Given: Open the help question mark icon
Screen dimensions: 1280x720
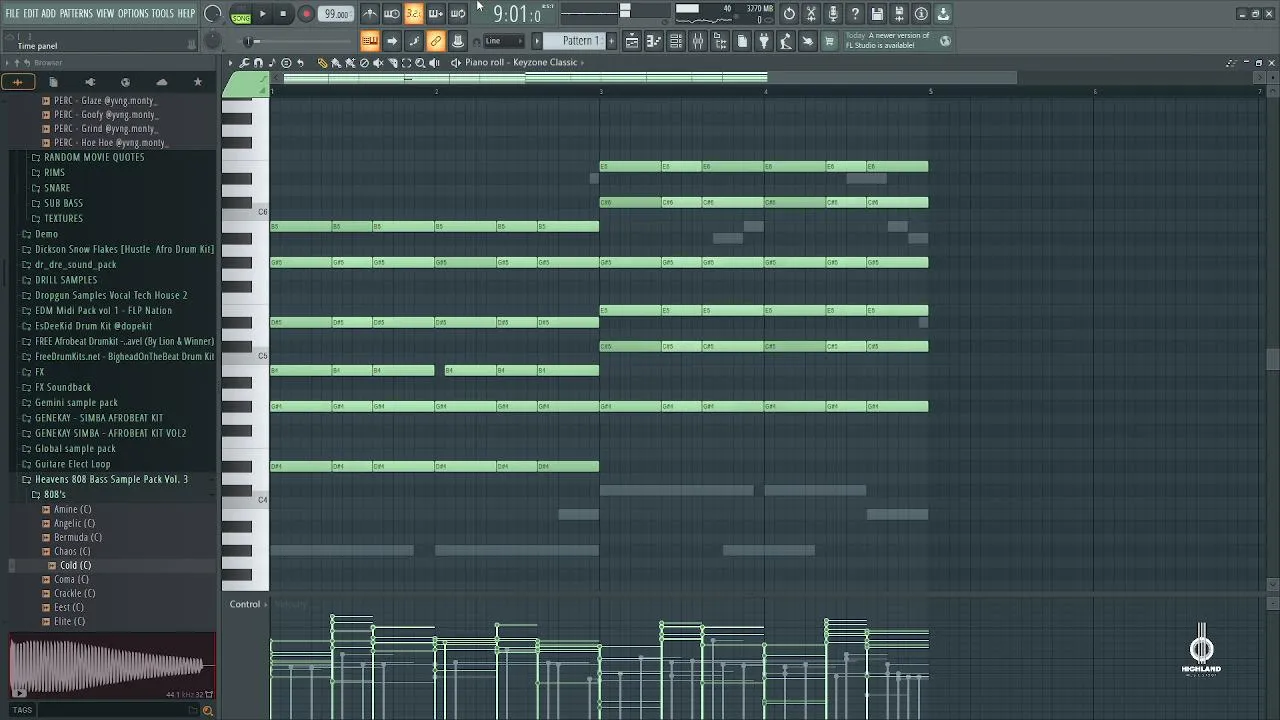Looking at the screenshot, I should [855, 14].
